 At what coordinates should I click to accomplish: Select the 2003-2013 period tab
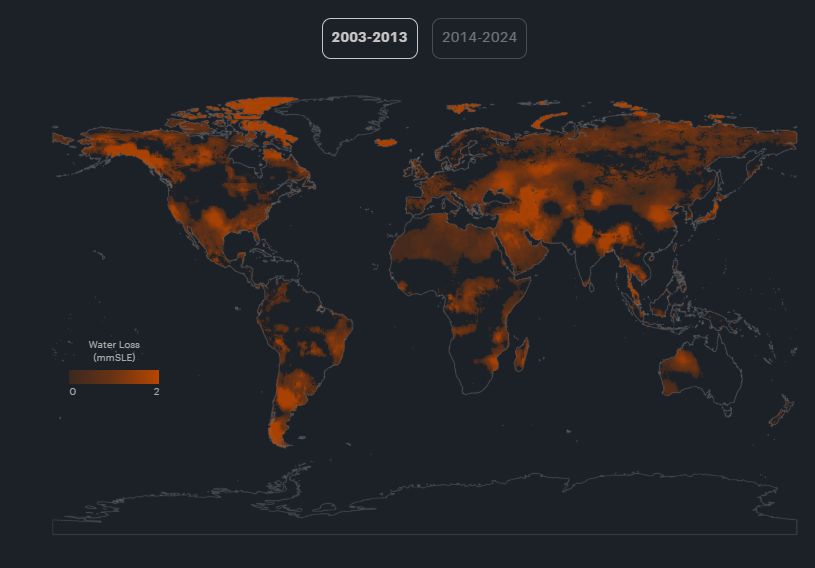pyautogui.click(x=370, y=38)
